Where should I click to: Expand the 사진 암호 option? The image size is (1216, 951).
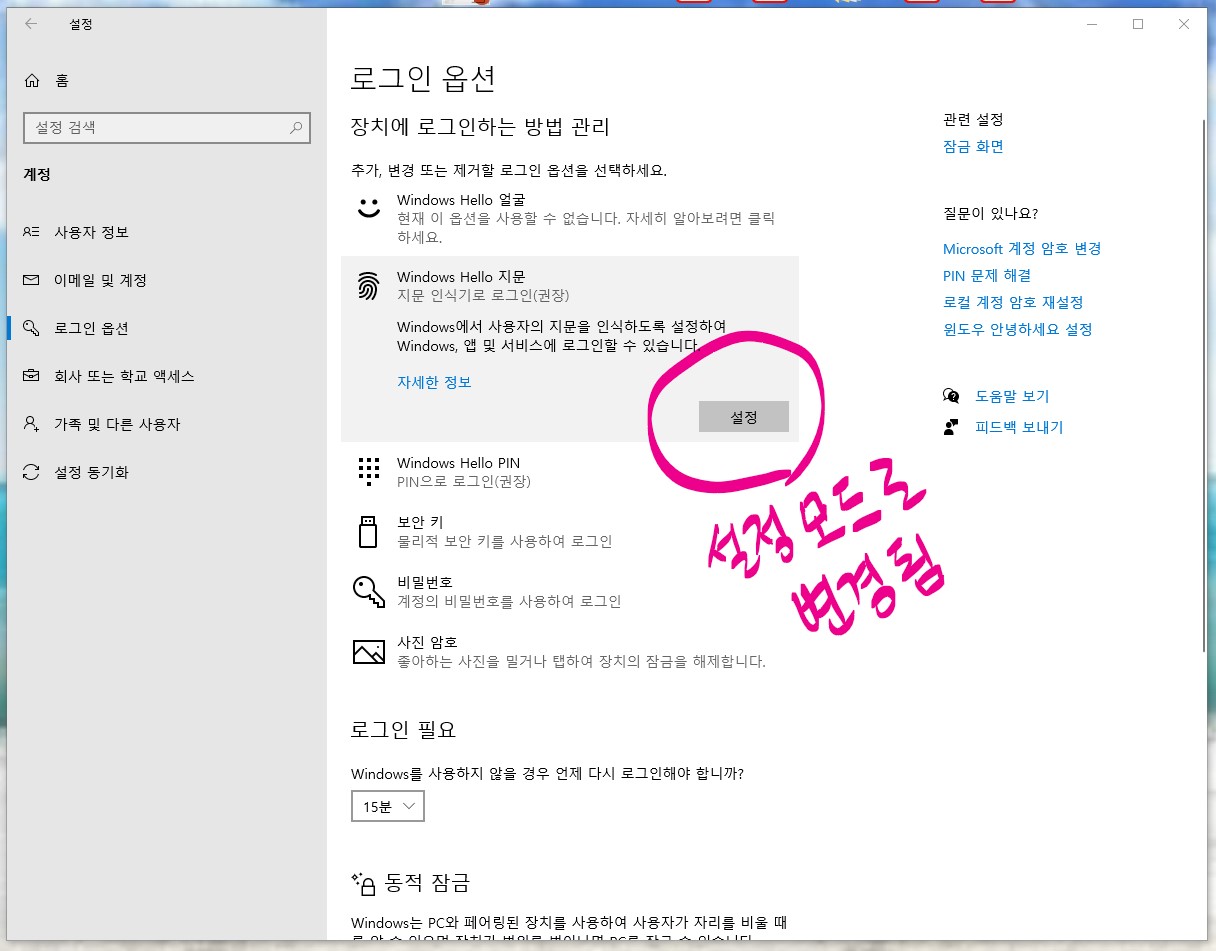tap(570, 652)
